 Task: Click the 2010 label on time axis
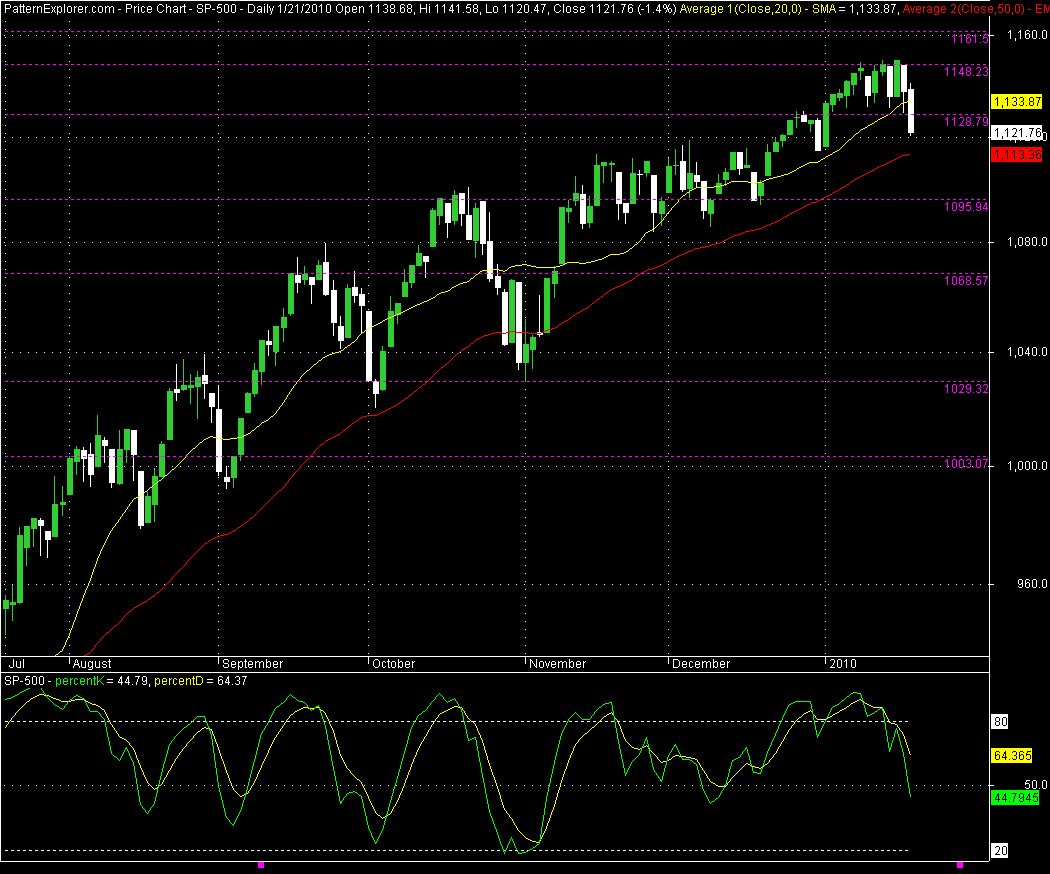[x=842, y=664]
